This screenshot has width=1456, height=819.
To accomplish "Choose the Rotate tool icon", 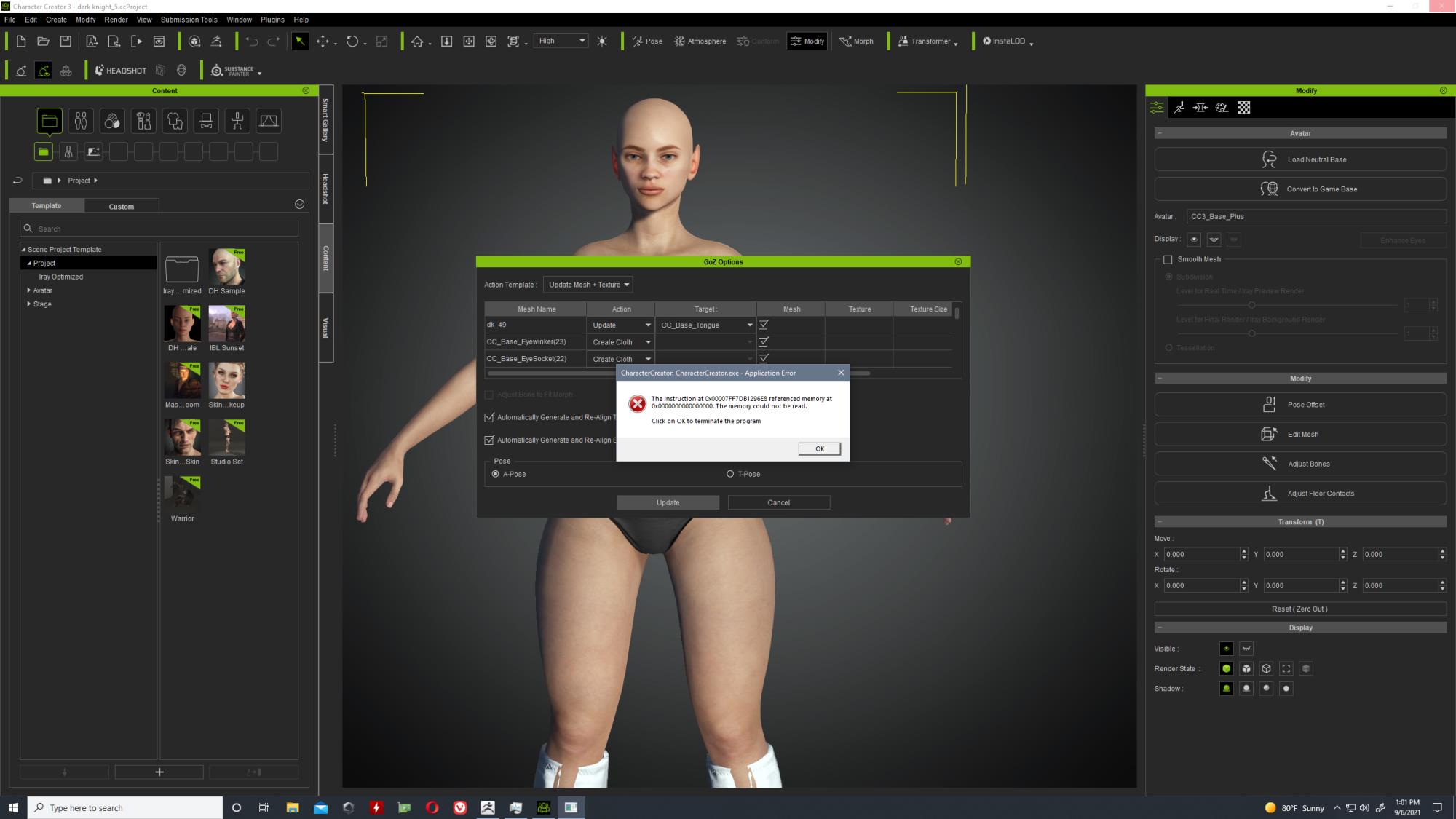I will (352, 41).
